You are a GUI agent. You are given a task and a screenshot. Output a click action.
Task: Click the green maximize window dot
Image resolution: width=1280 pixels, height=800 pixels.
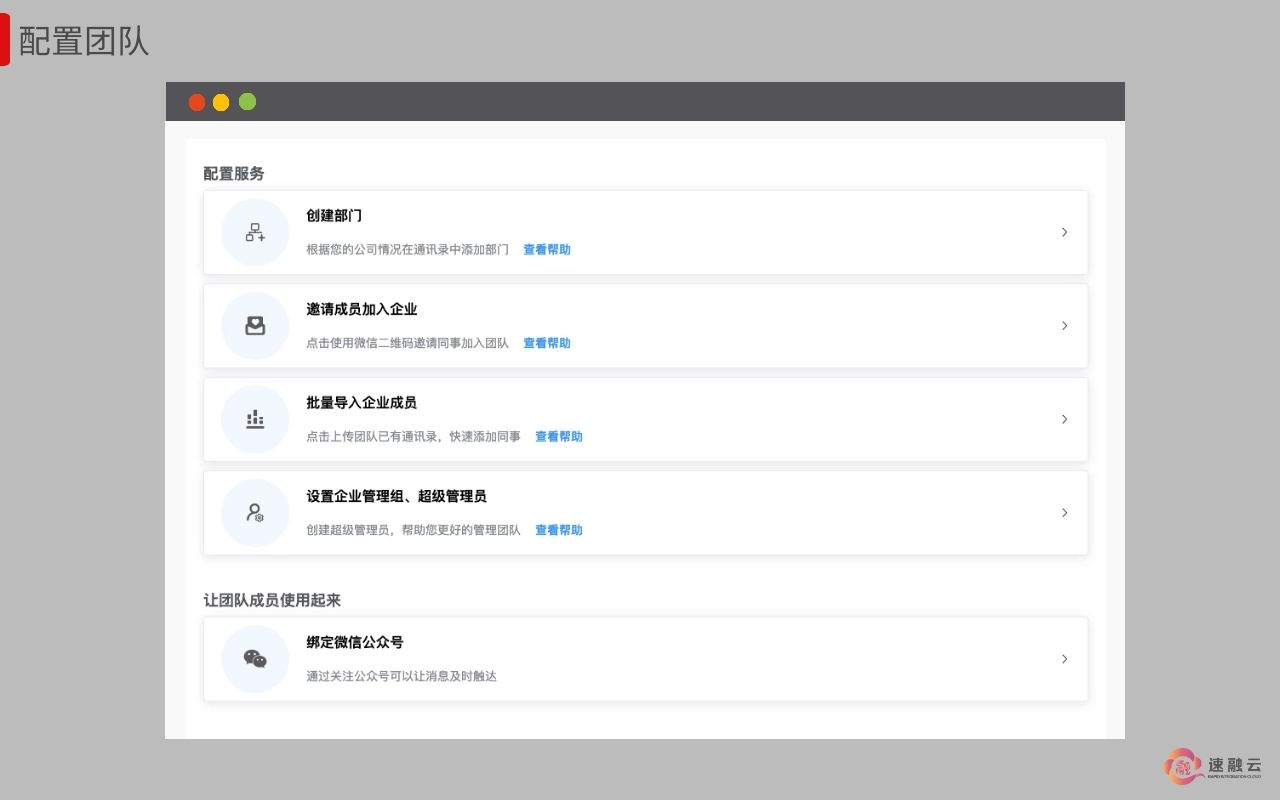tap(247, 102)
